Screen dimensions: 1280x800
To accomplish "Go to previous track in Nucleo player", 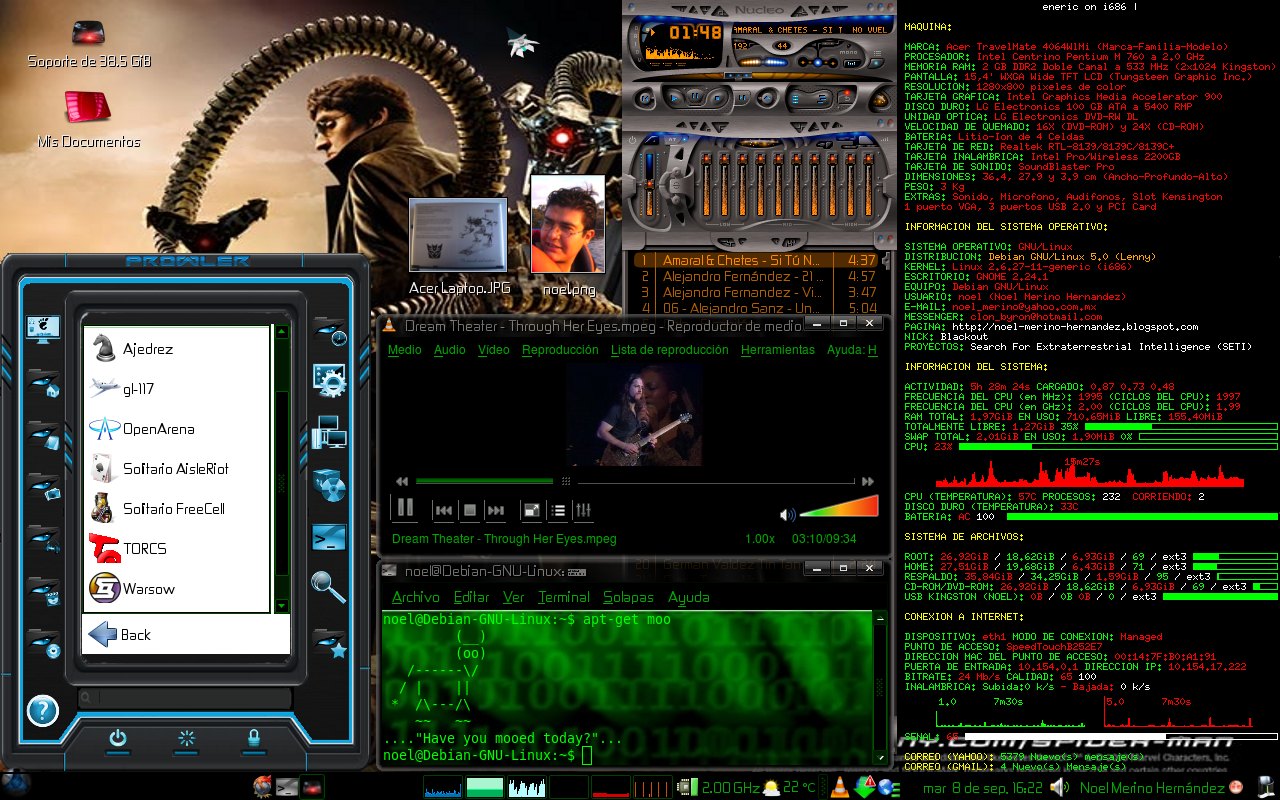I will tap(644, 99).
